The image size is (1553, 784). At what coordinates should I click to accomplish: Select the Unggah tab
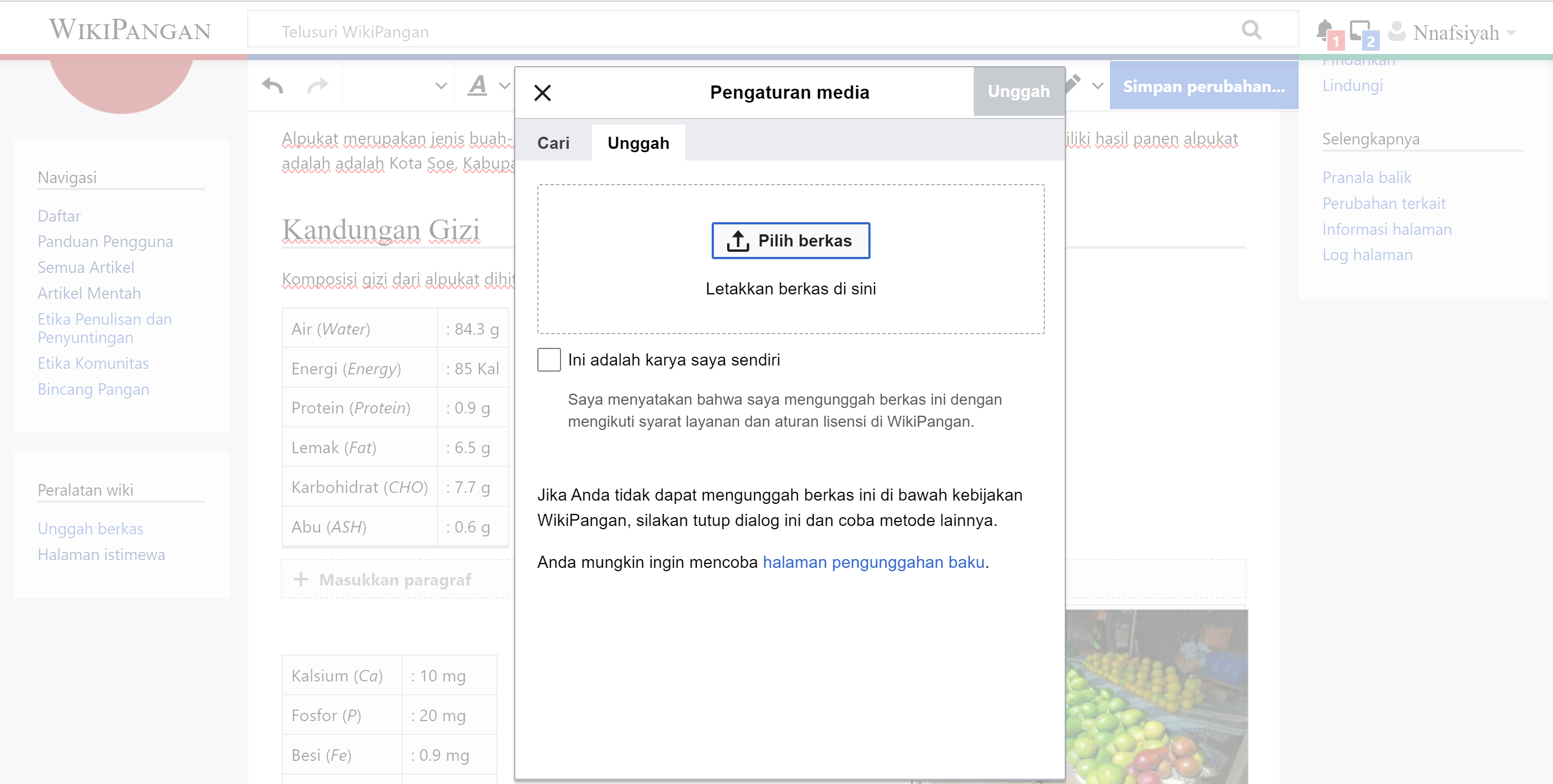(x=638, y=143)
